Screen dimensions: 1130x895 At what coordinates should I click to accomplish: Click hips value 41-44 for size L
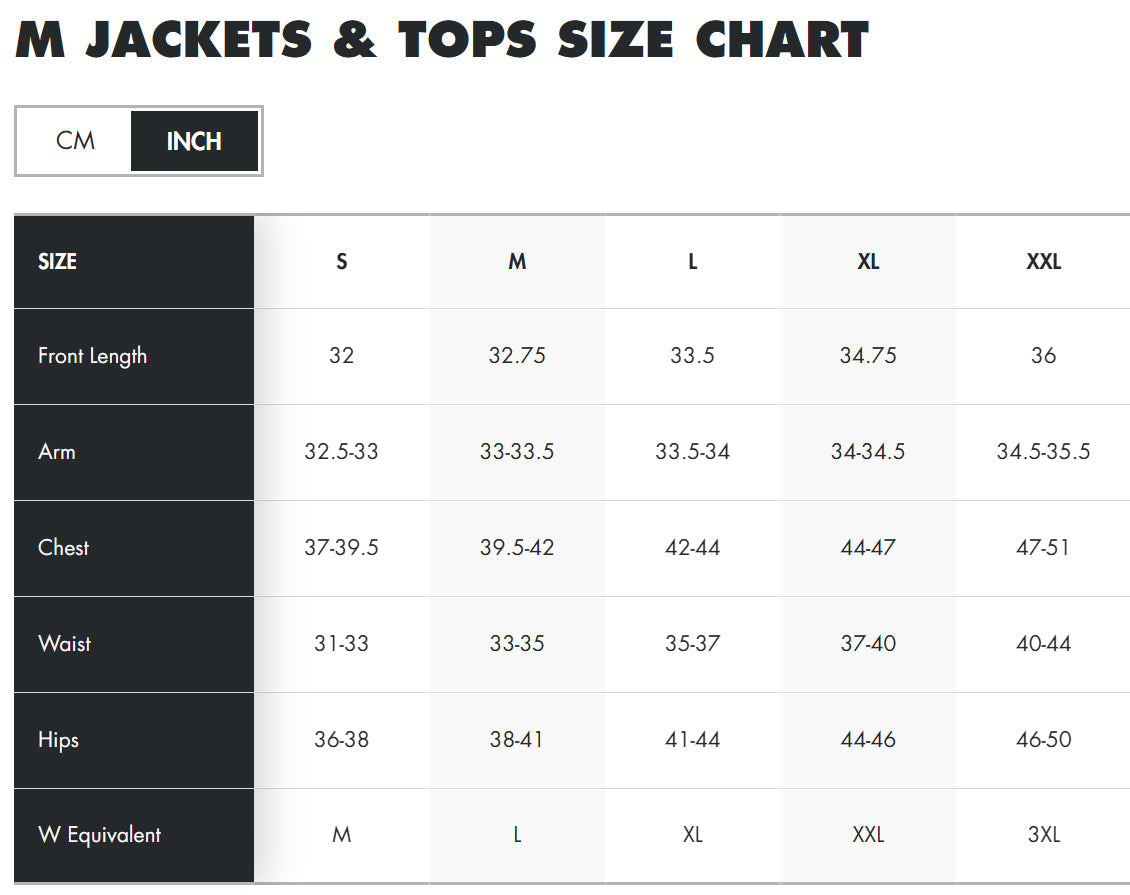[x=693, y=740]
